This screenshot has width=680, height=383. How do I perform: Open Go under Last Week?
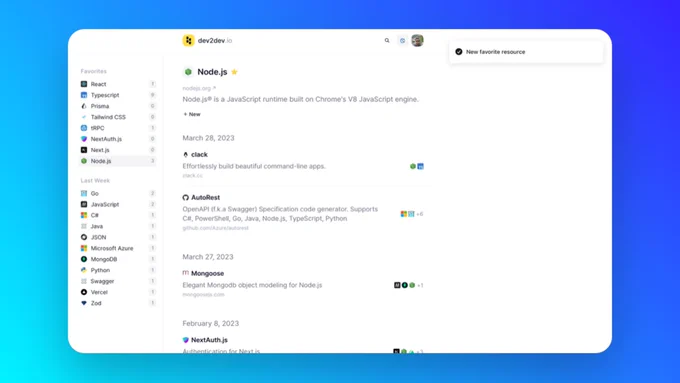118,193
